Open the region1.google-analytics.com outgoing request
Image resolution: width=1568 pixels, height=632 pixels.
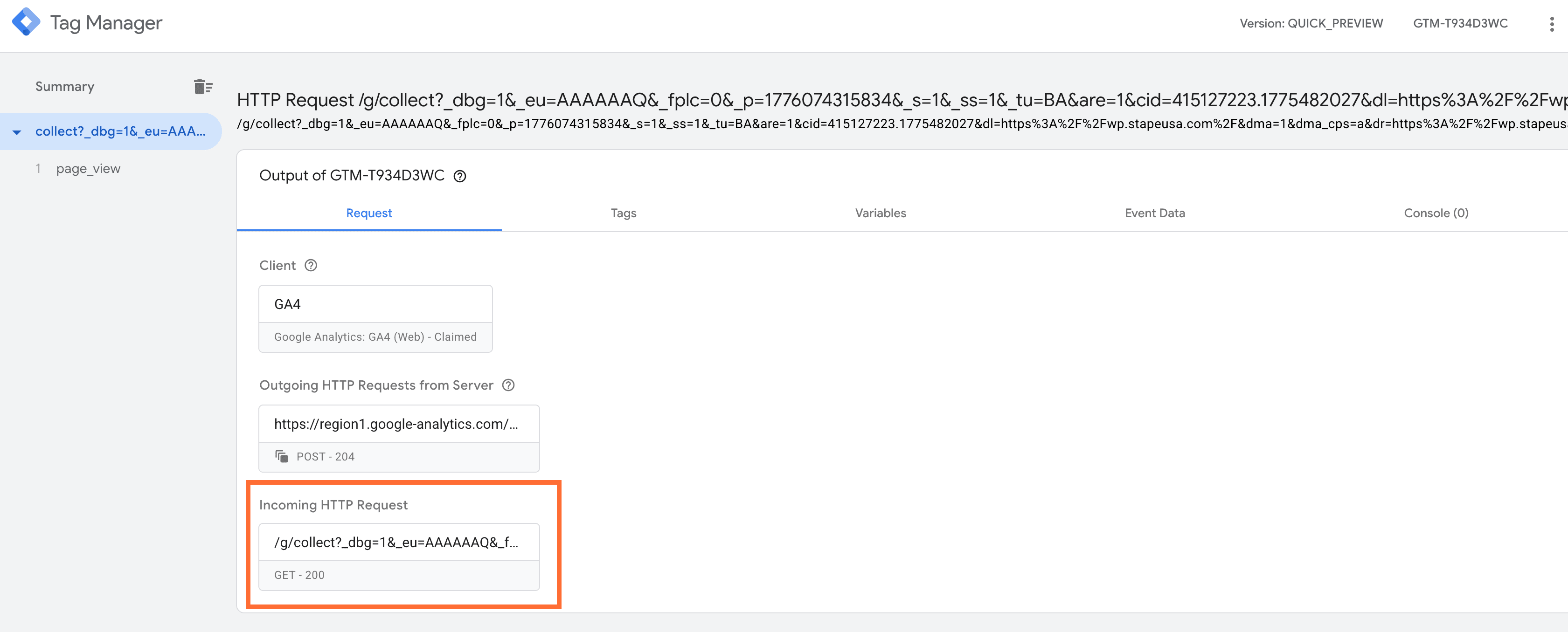click(x=399, y=424)
